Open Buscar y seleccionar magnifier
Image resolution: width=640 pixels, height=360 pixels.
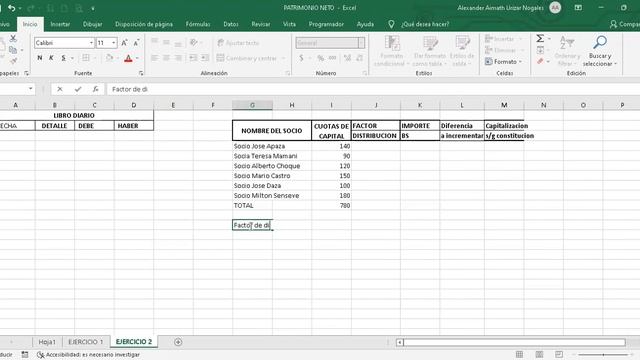(x=600, y=51)
